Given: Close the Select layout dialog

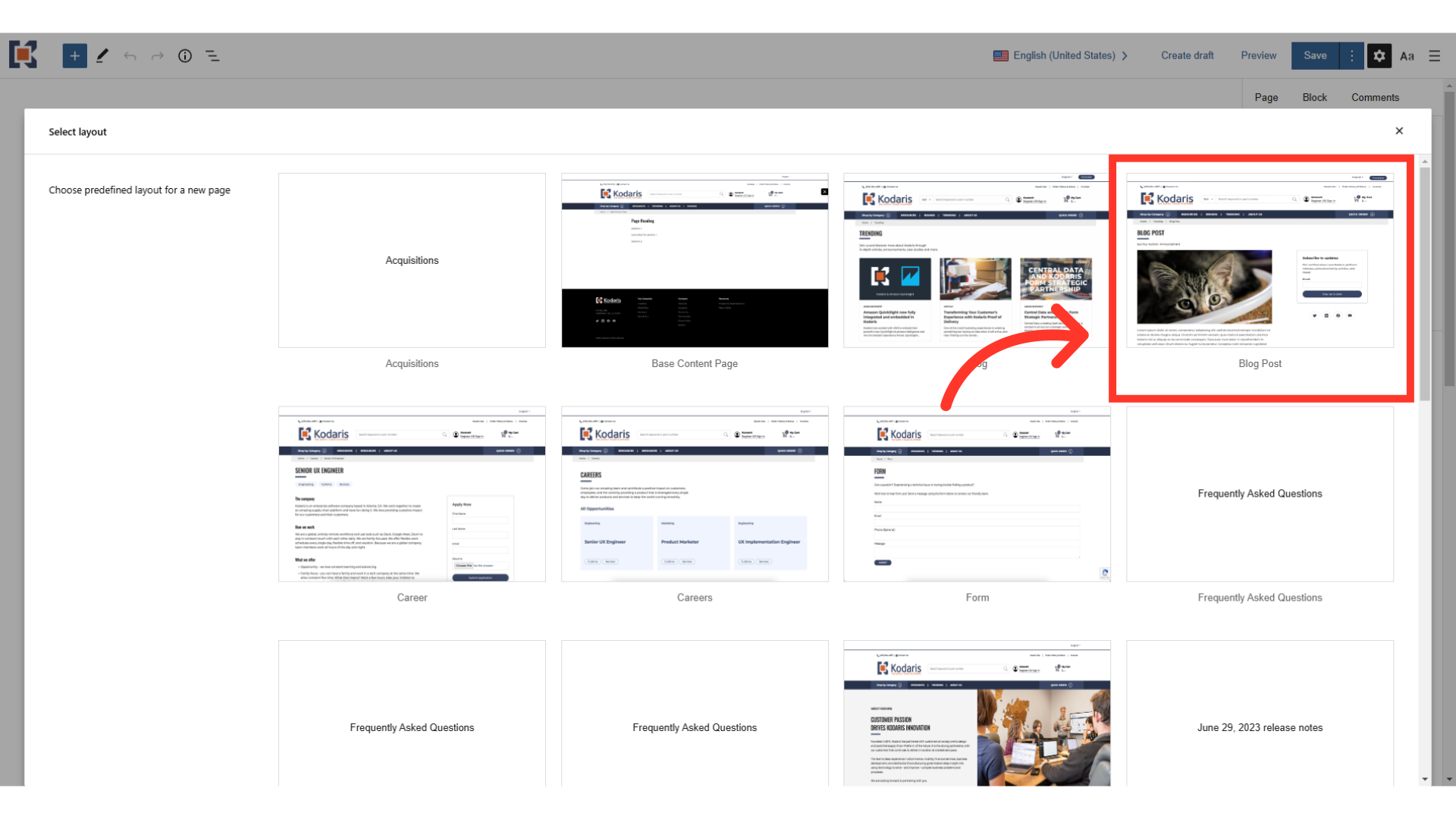Looking at the screenshot, I should pos(1399,130).
